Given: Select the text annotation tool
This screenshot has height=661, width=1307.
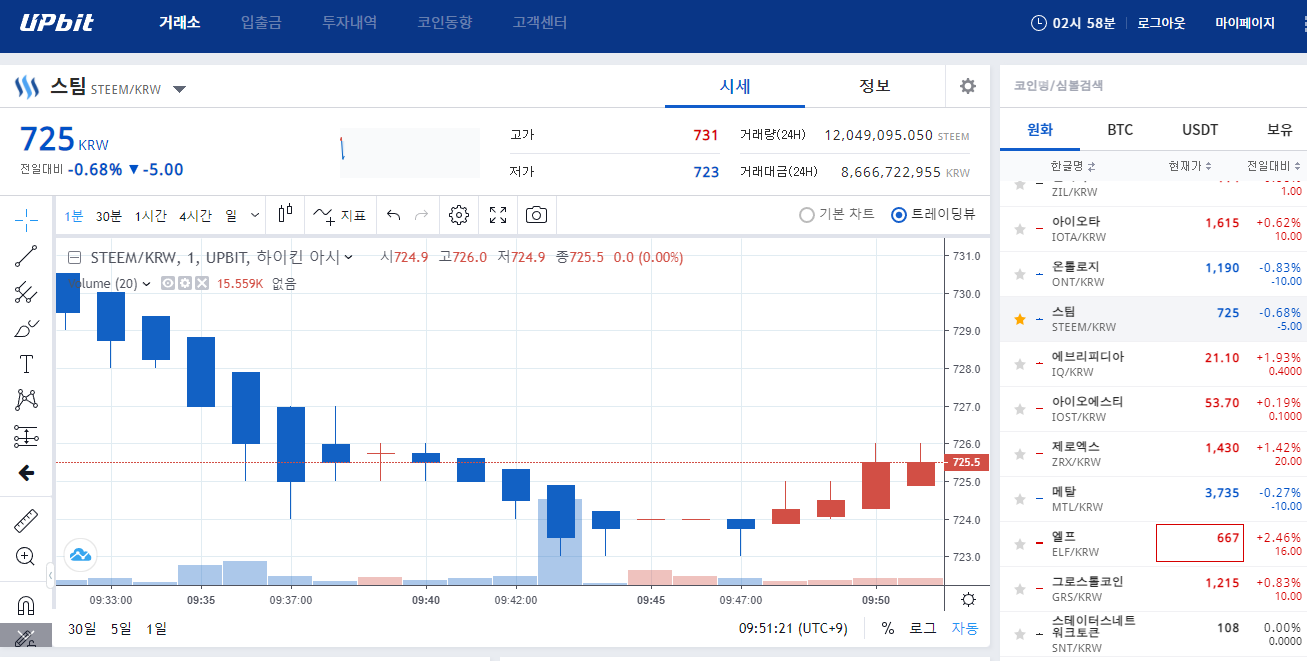Looking at the screenshot, I should coord(27,364).
